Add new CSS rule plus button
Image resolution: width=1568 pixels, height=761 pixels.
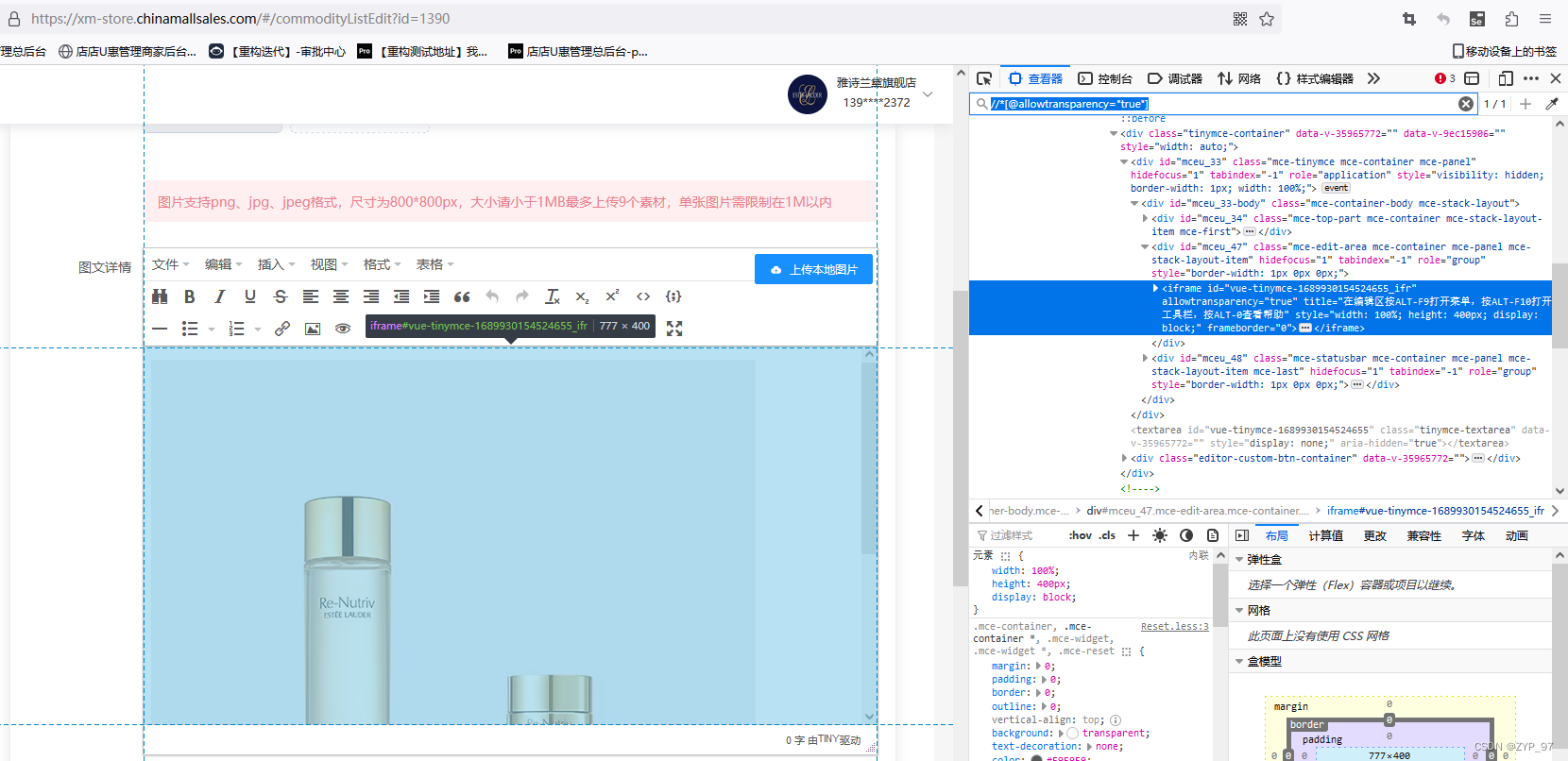(x=1133, y=535)
